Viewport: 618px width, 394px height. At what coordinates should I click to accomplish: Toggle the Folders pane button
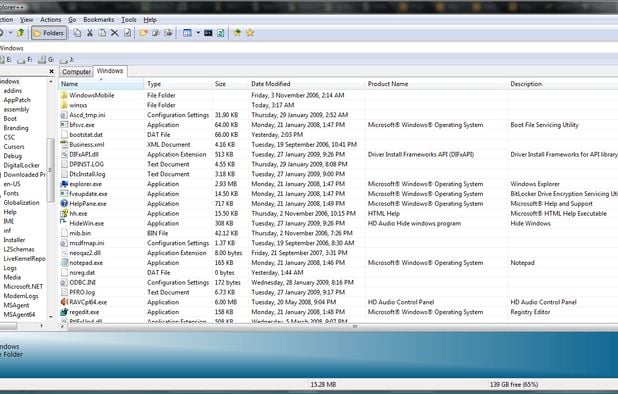click(x=48, y=33)
